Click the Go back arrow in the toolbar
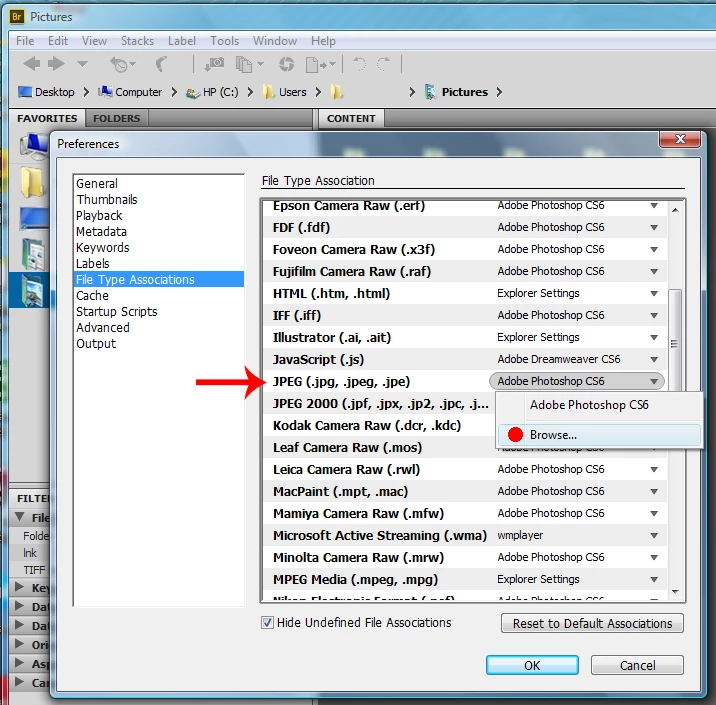Image resolution: width=716 pixels, height=705 pixels. pos(32,63)
